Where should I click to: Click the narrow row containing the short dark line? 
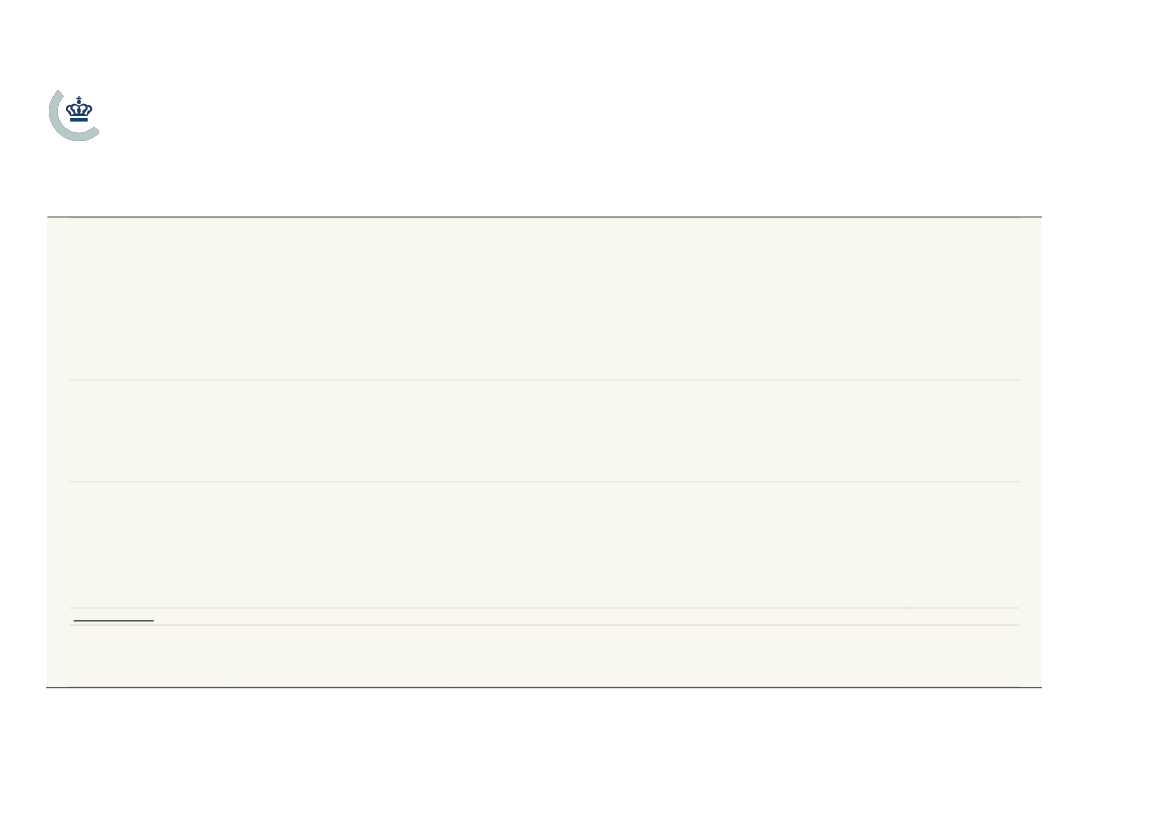click(544, 617)
